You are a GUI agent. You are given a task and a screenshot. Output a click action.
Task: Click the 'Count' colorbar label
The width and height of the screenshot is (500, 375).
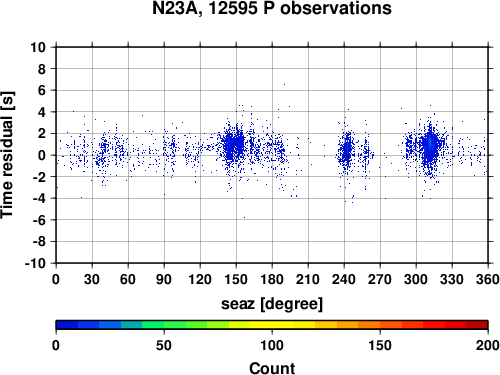click(x=272, y=368)
